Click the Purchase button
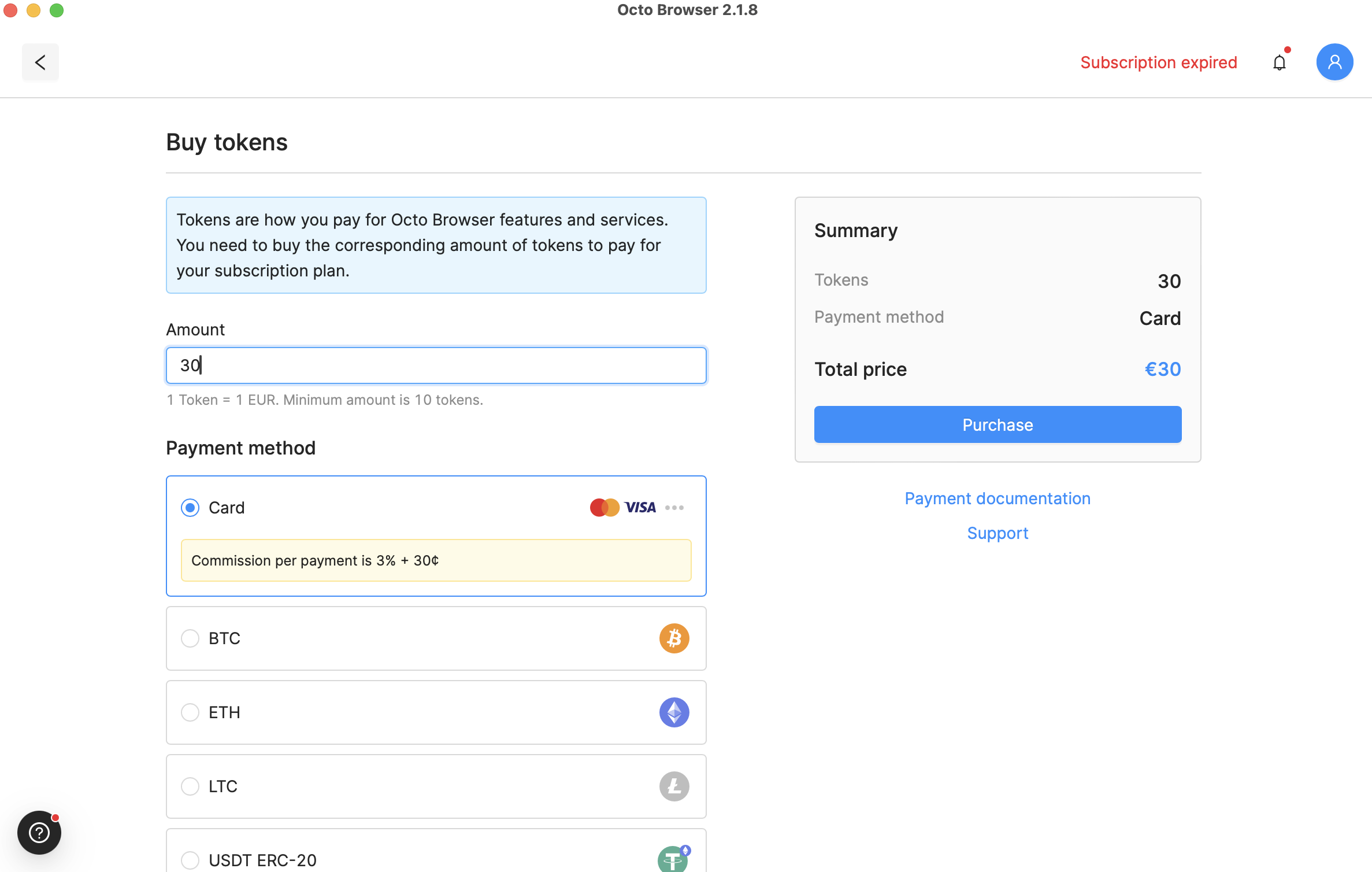This screenshot has height=872, width=1372. pos(997,424)
